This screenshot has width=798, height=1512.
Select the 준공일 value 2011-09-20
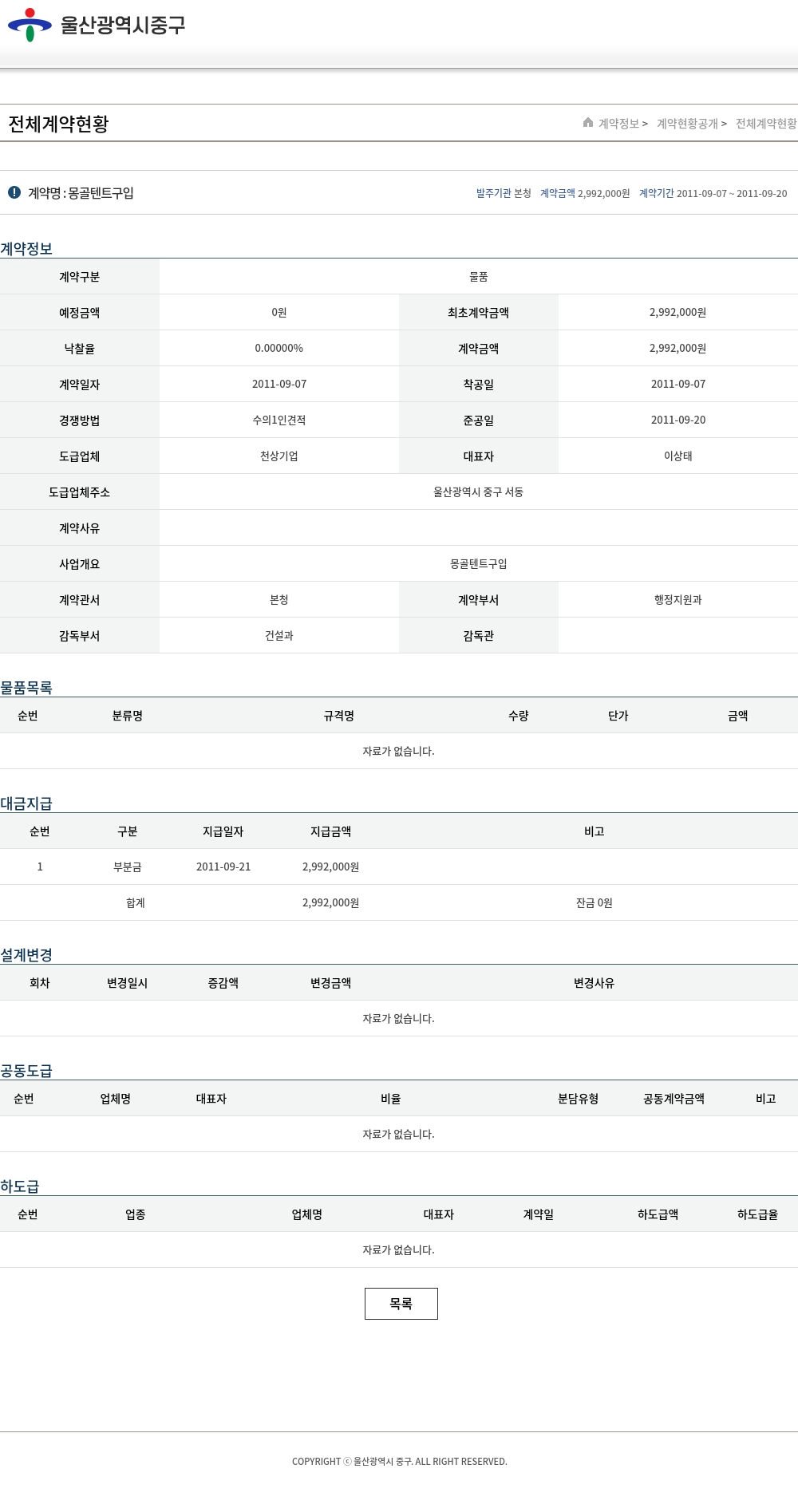(x=678, y=420)
